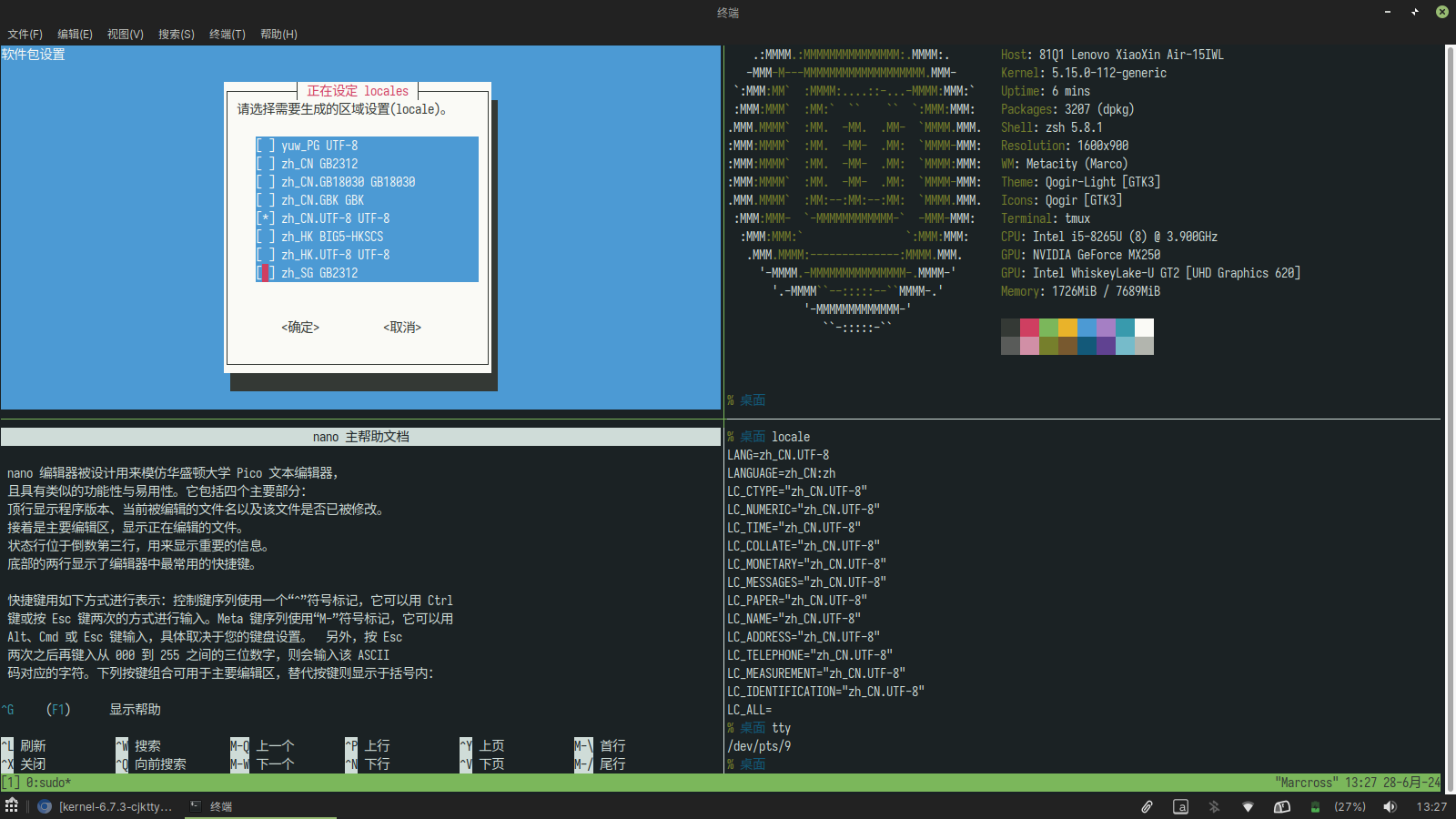Click the Bluetooth tray icon
The height and width of the screenshot is (819, 1456).
(1214, 806)
